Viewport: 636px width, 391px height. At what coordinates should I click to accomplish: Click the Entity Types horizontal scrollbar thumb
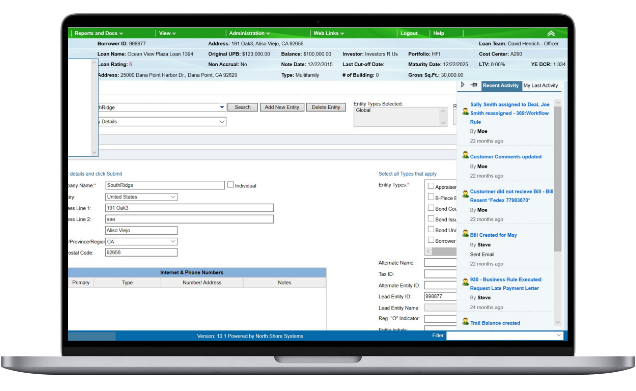[445, 251]
